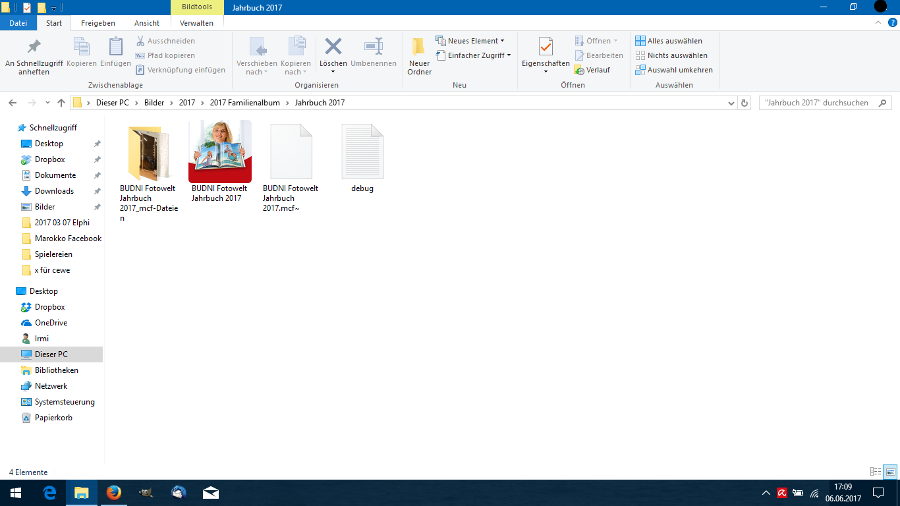Open the Verschieben nach dropdown
Image resolution: width=900 pixels, height=506 pixels.
(x=257, y=57)
